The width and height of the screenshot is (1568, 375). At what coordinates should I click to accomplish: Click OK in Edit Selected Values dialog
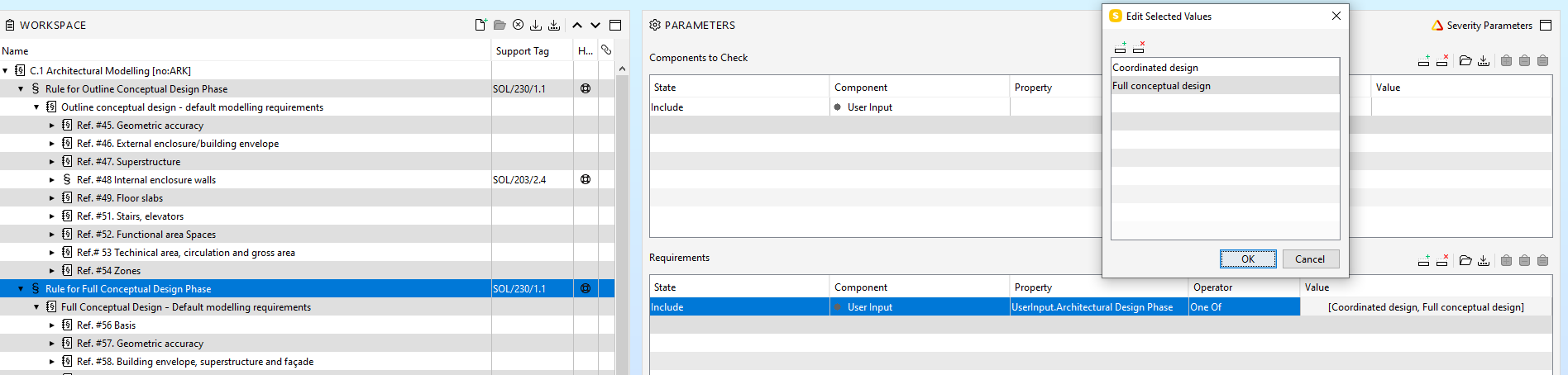coord(1248,259)
